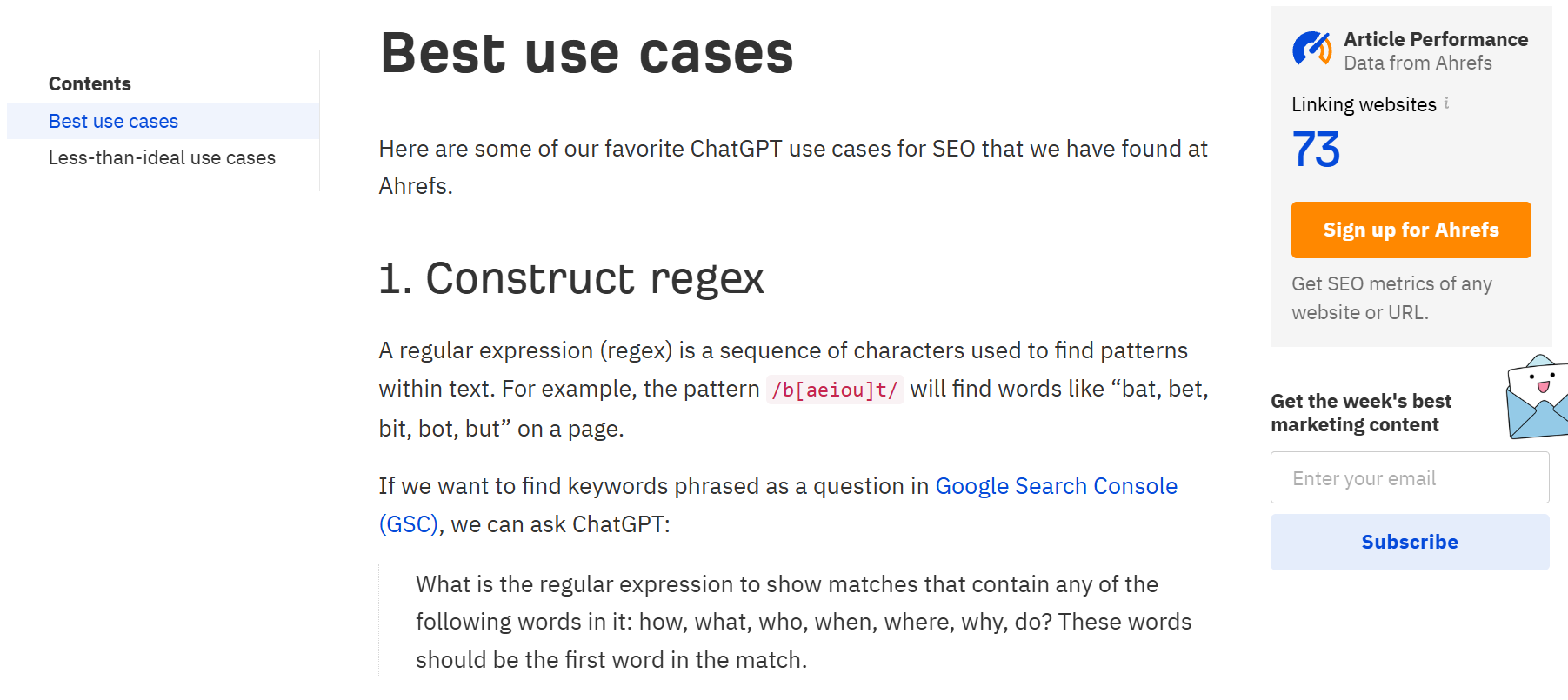Click the /b[aeiou]t/ code snippet
The width and height of the screenshot is (1568, 700).
coord(834,390)
